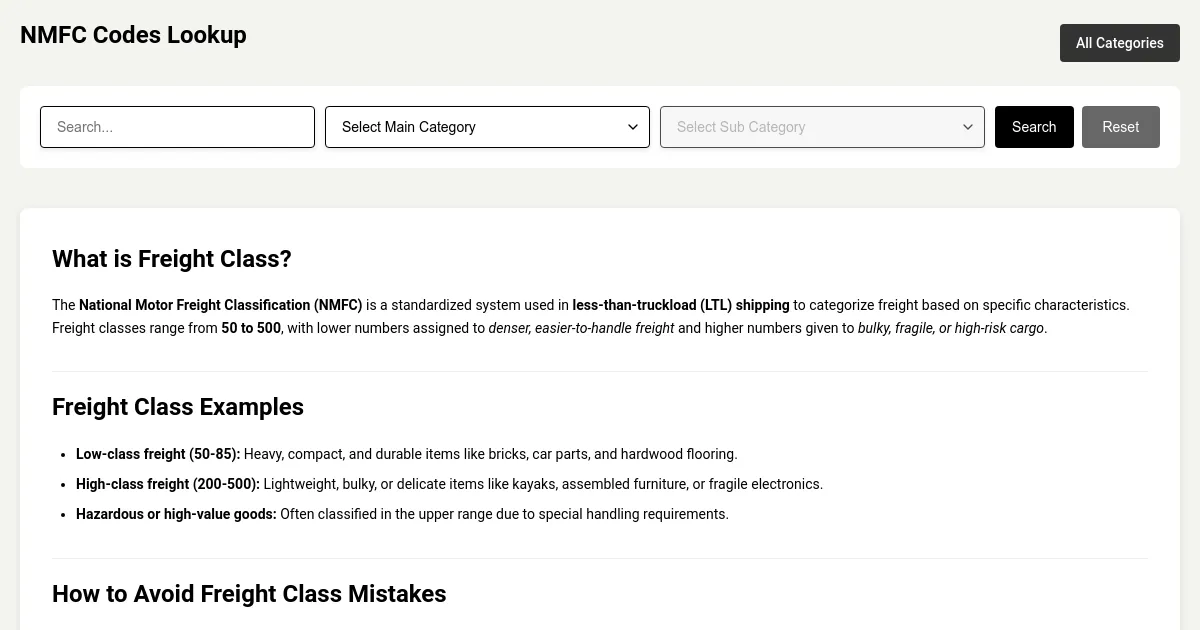The height and width of the screenshot is (630, 1200).
Task: Click the Freight Class Examples heading
Action: point(178,407)
